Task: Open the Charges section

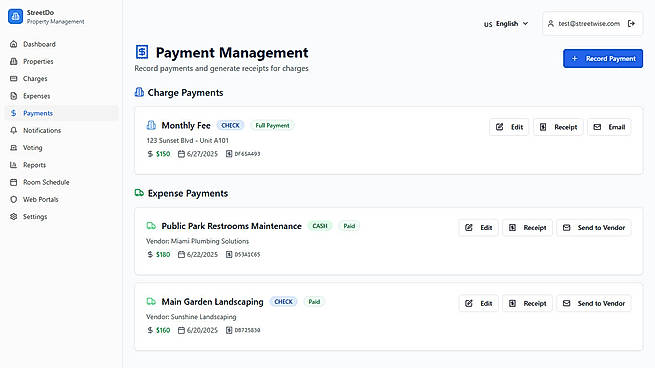Action: 61,79
